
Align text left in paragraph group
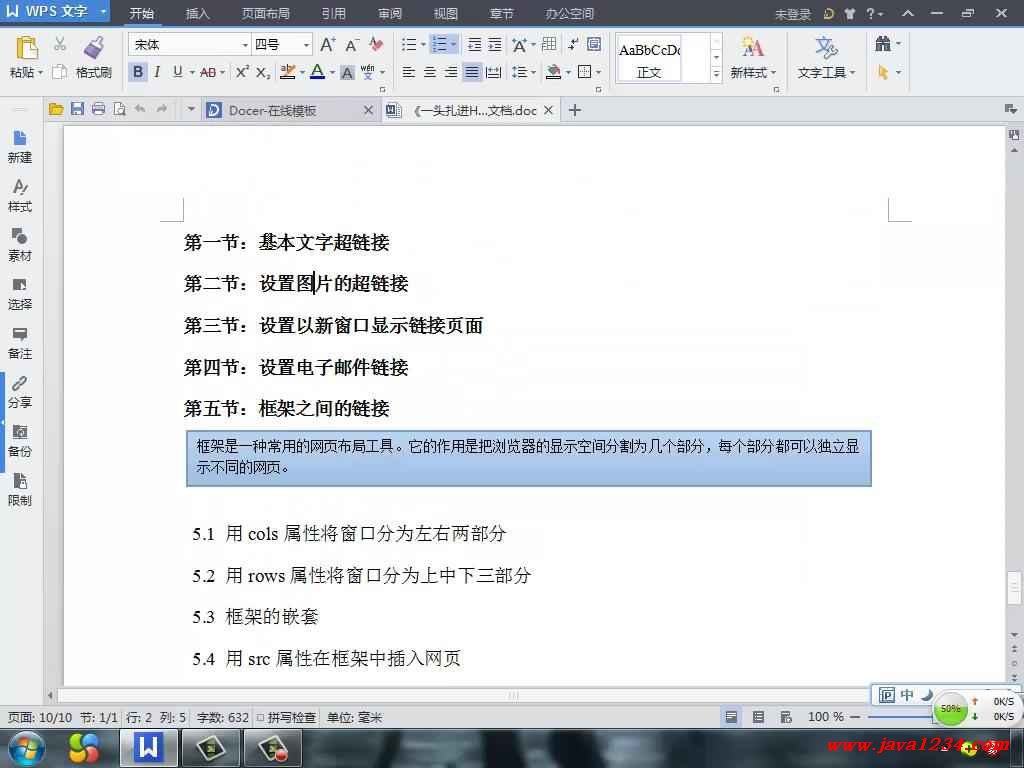point(409,72)
